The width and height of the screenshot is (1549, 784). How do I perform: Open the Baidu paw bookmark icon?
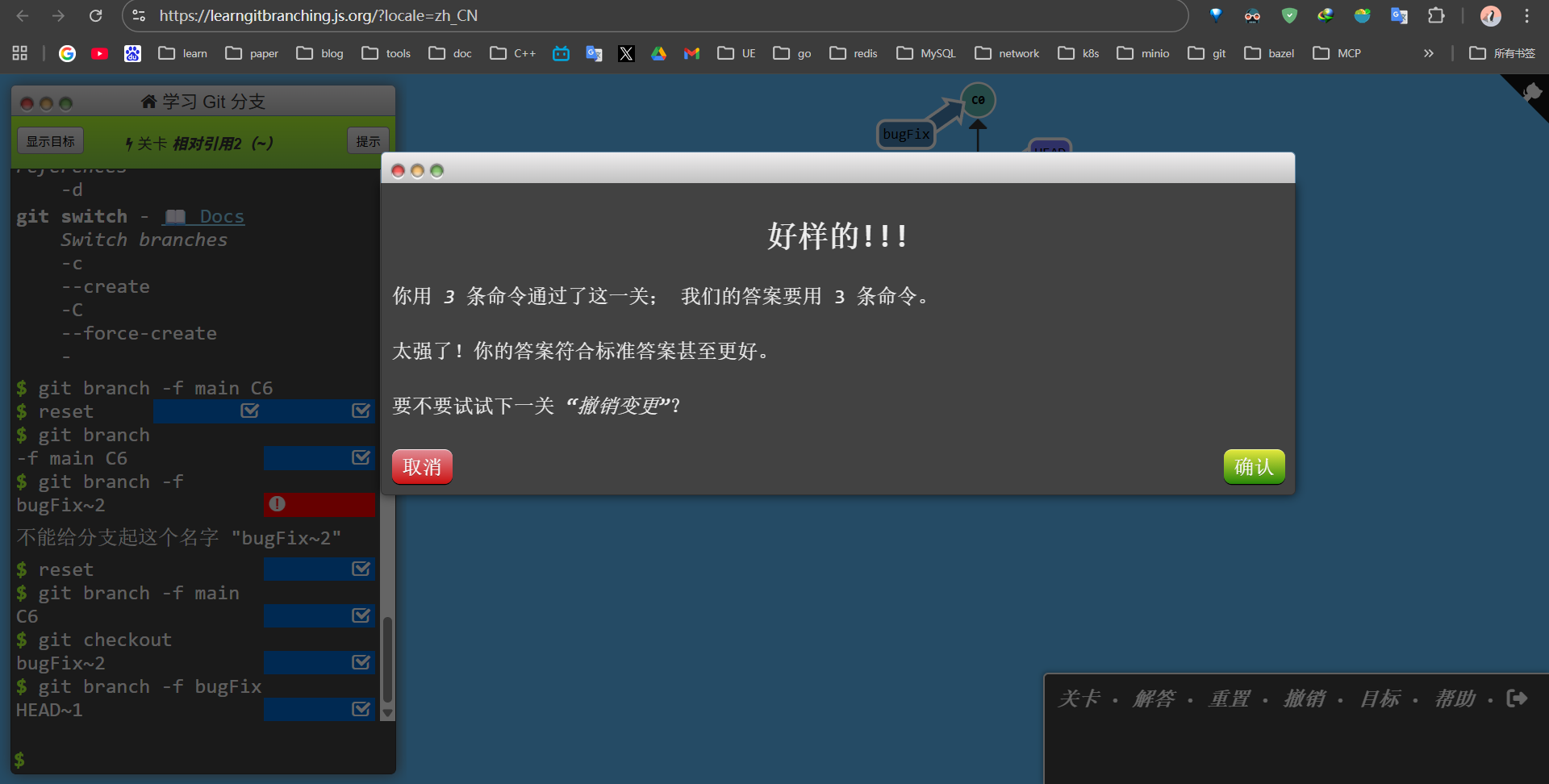click(132, 53)
